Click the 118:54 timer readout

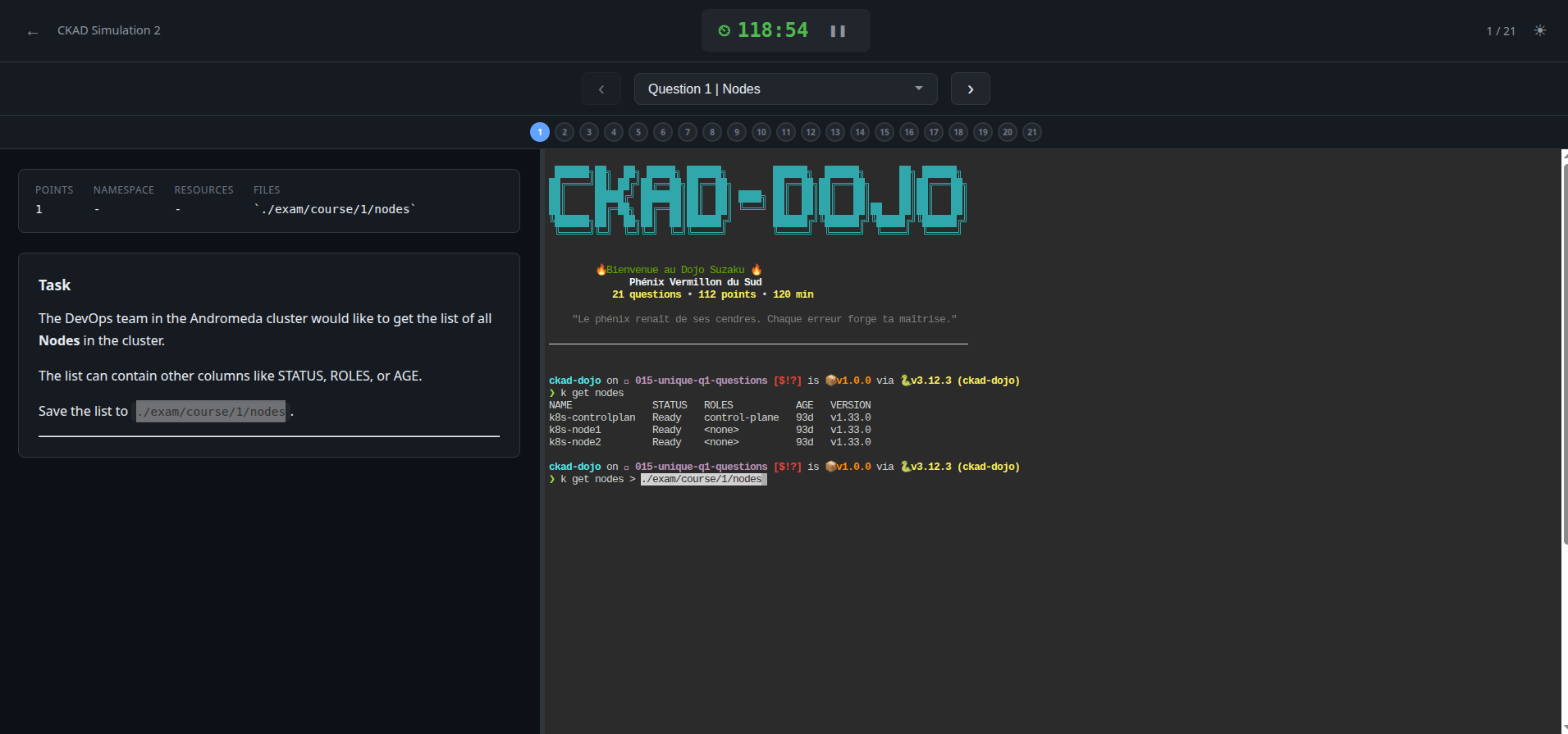tap(773, 30)
